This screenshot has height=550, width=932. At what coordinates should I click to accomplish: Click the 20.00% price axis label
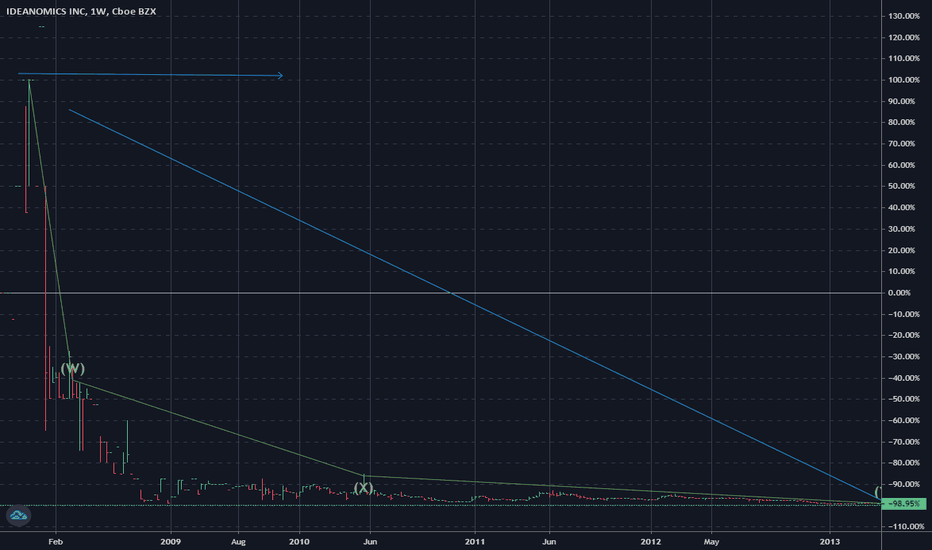point(902,250)
